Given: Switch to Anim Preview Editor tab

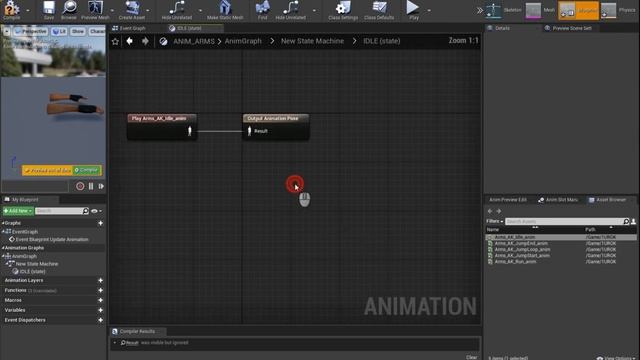Looking at the screenshot, I should point(508,200).
